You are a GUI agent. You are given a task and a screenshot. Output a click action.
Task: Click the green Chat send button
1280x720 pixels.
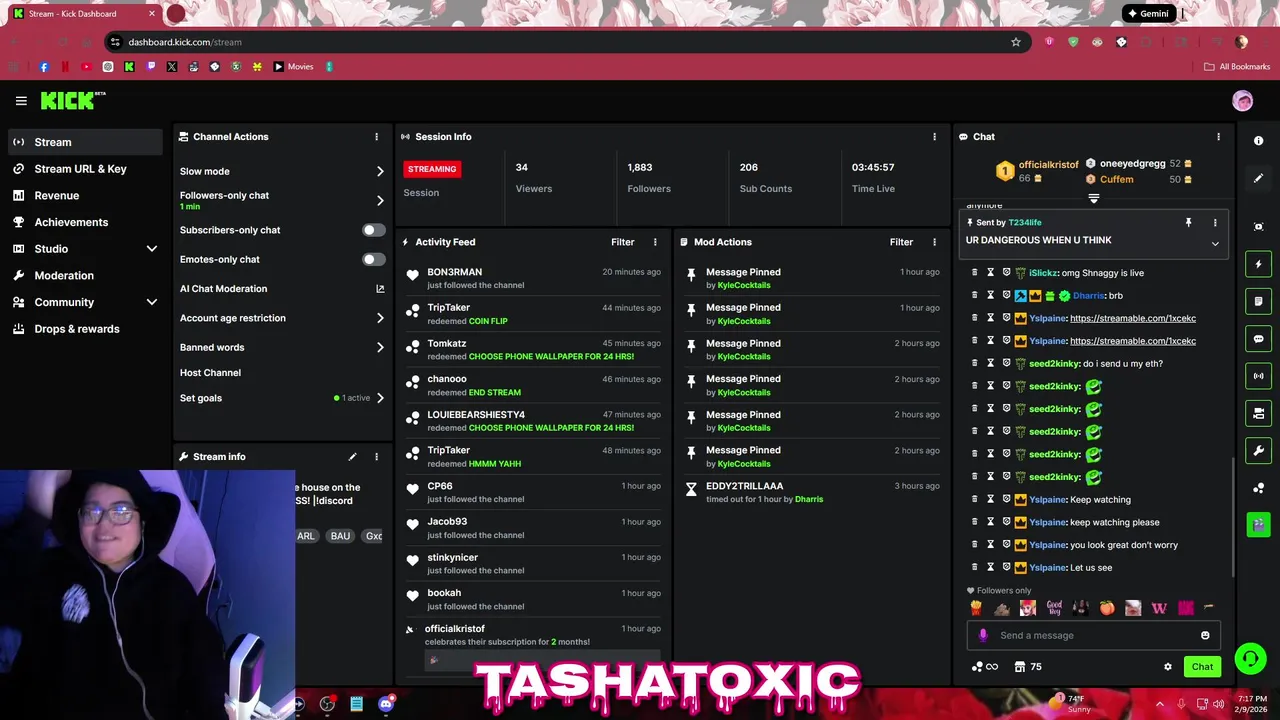tap(1202, 667)
